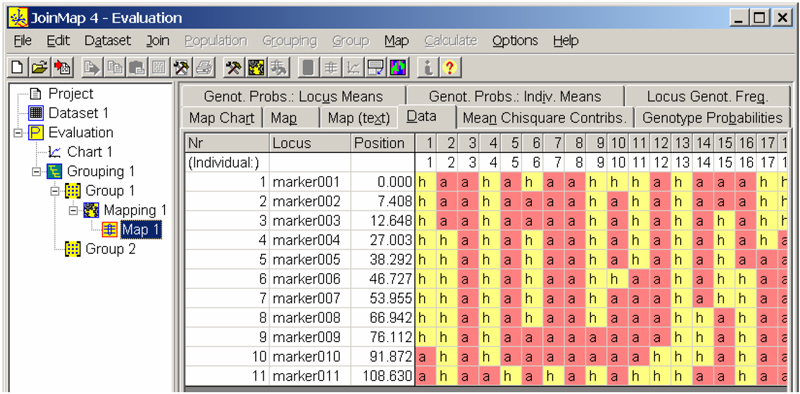Select Group 2 in the tree
Screen dimensions: 800x394
(x=110, y=249)
